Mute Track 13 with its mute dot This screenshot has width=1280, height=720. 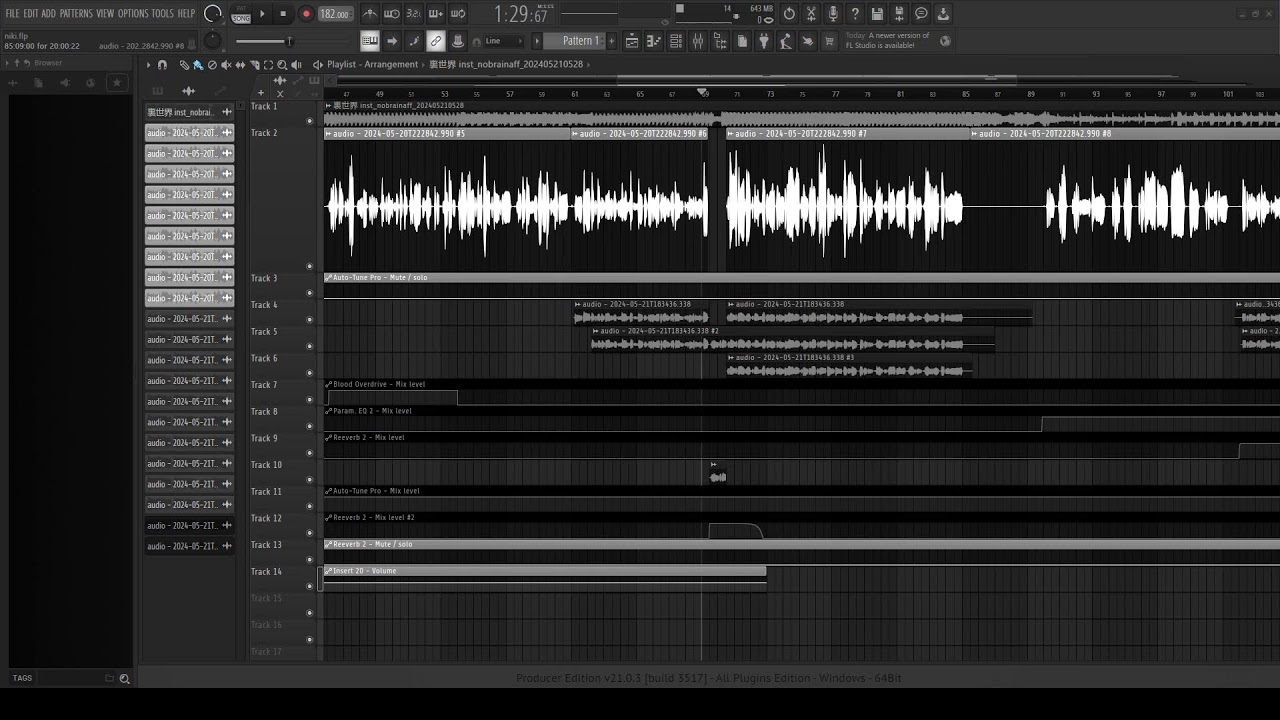coord(309,560)
